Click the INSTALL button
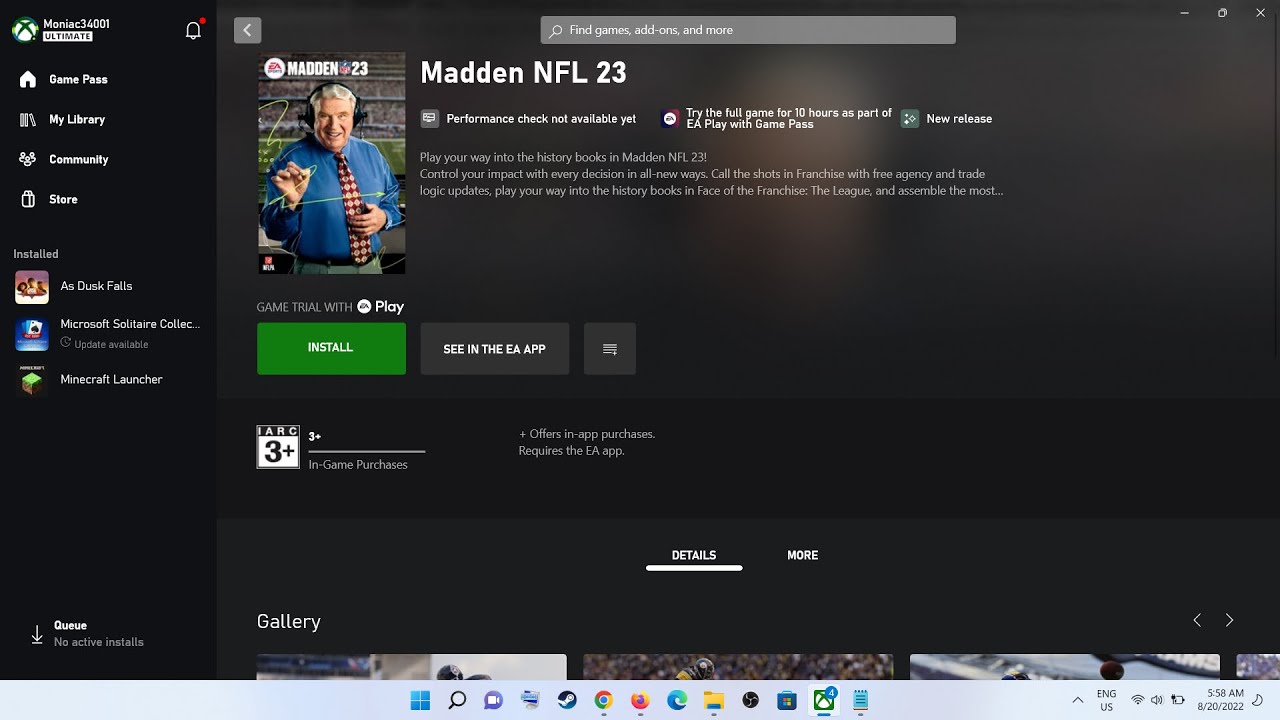The width and height of the screenshot is (1280, 720). (331, 348)
